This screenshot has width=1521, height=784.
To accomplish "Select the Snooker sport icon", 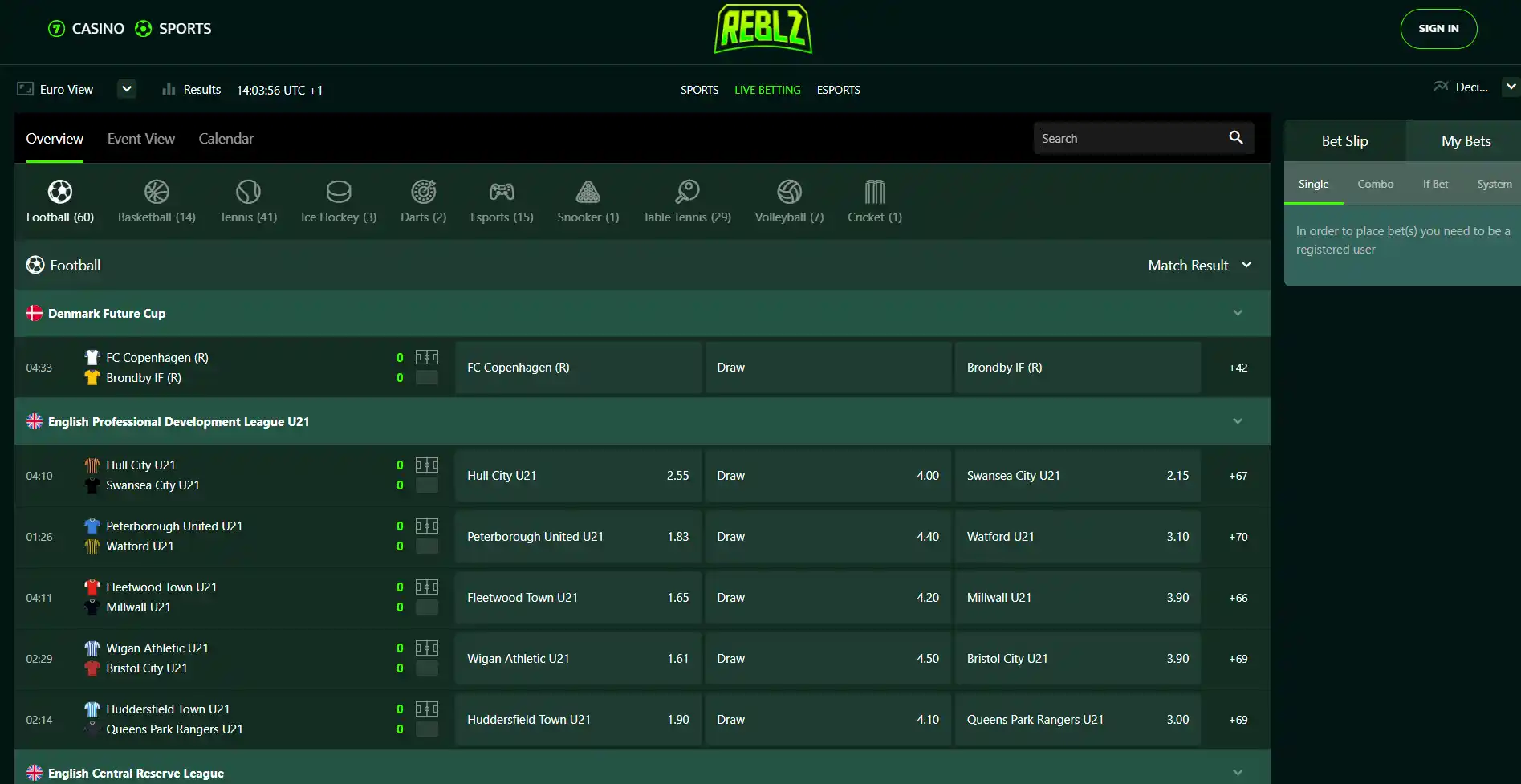I will click(x=588, y=192).
